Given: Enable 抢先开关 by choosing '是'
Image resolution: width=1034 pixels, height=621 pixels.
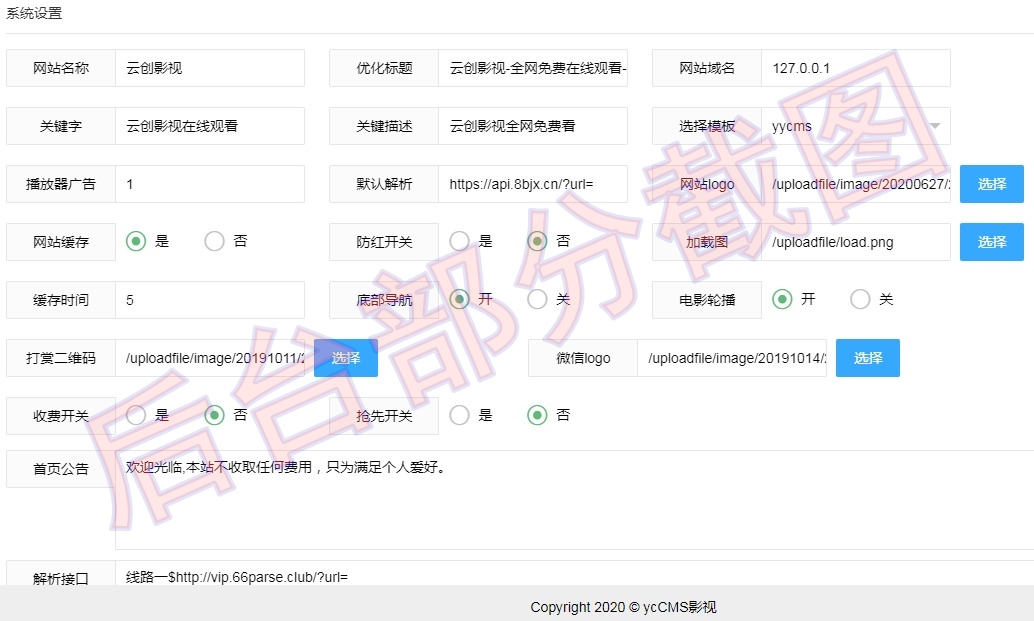Looking at the screenshot, I should click(x=459, y=415).
